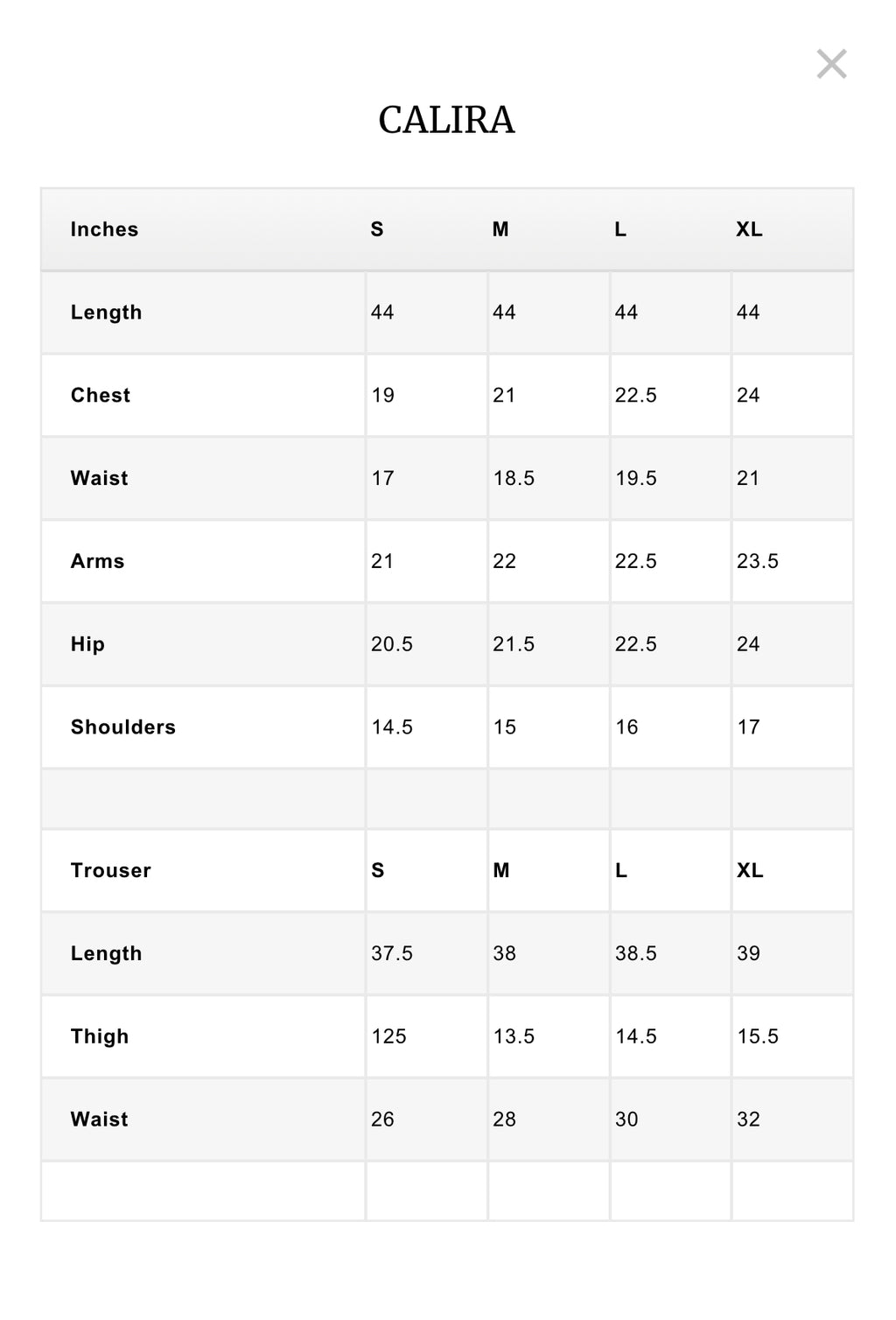896x1320 pixels.
Task: Select the Inches header cell
Action: (104, 229)
